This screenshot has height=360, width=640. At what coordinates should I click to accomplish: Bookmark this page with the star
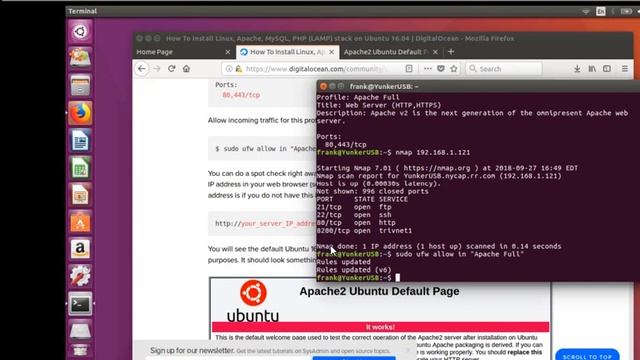point(454,69)
